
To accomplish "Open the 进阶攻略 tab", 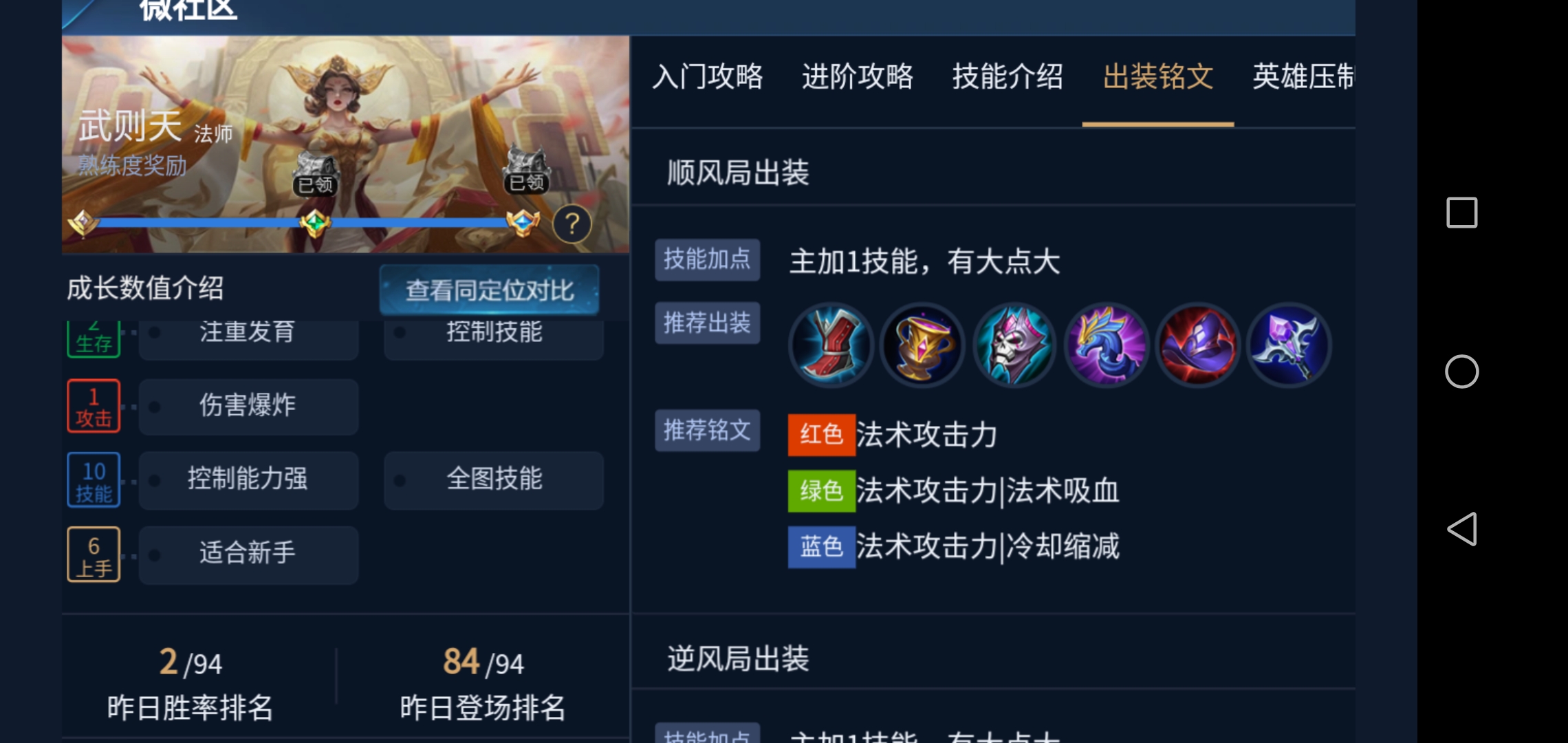I will click(858, 76).
